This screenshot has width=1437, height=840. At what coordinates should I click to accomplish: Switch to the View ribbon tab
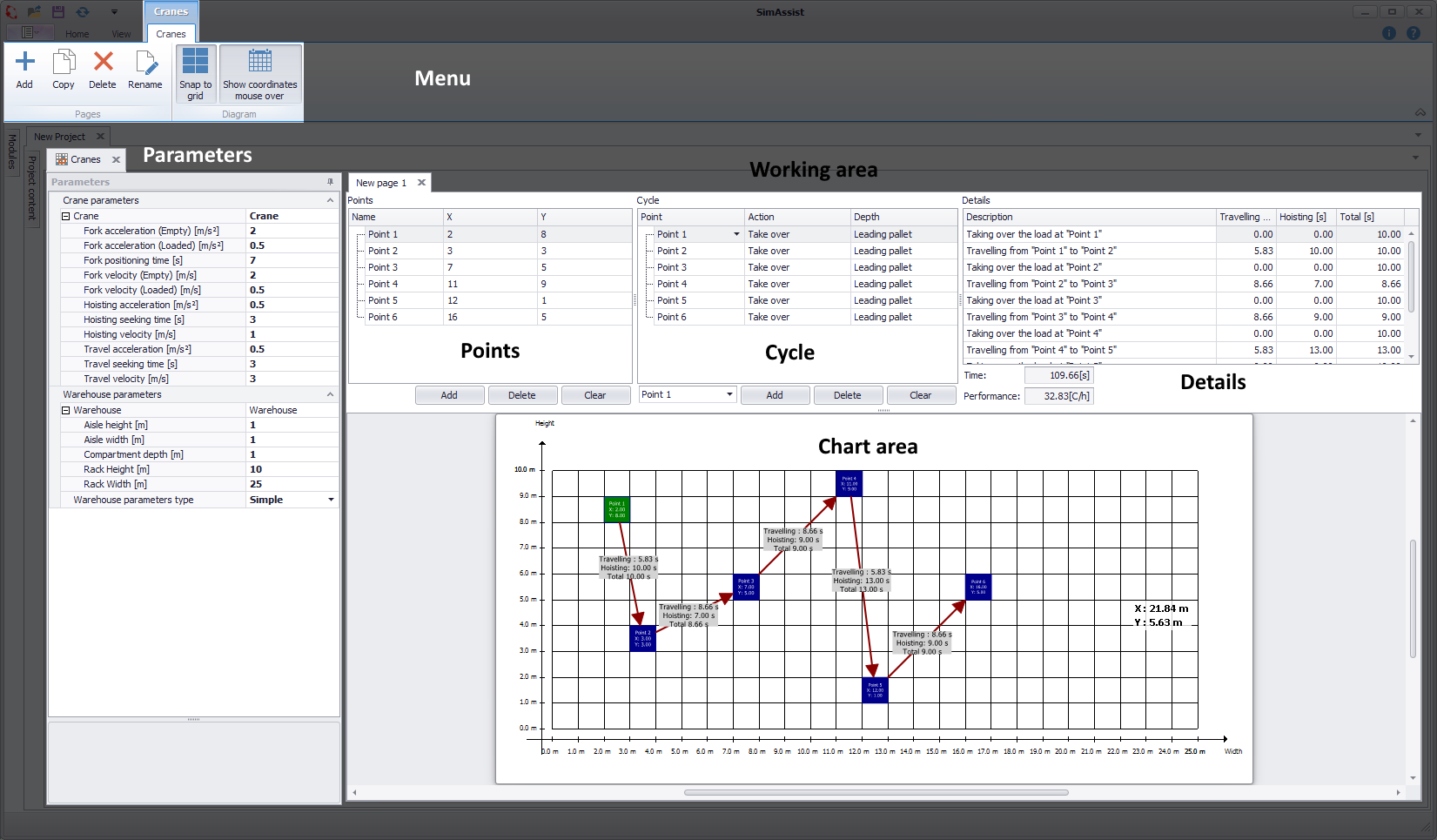121,35
